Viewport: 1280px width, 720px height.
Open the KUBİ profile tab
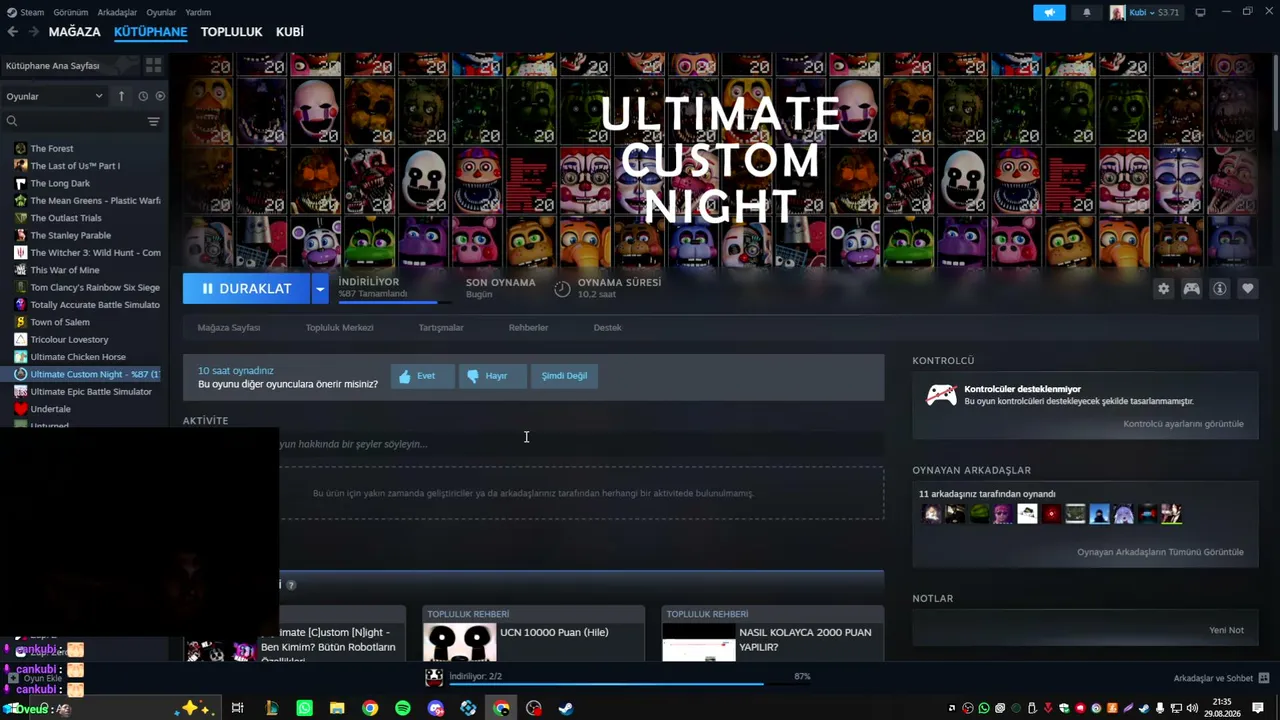click(x=289, y=32)
